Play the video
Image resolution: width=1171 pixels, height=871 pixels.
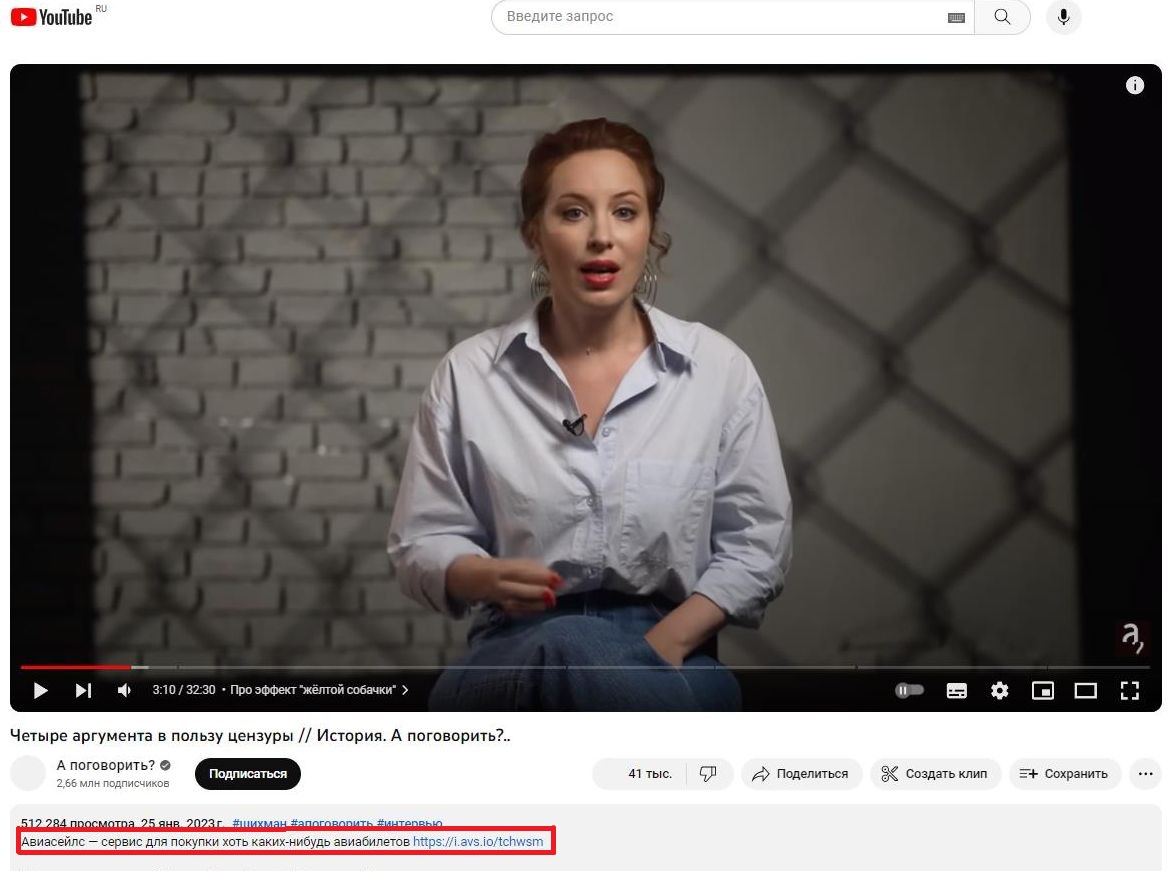coord(41,690)
